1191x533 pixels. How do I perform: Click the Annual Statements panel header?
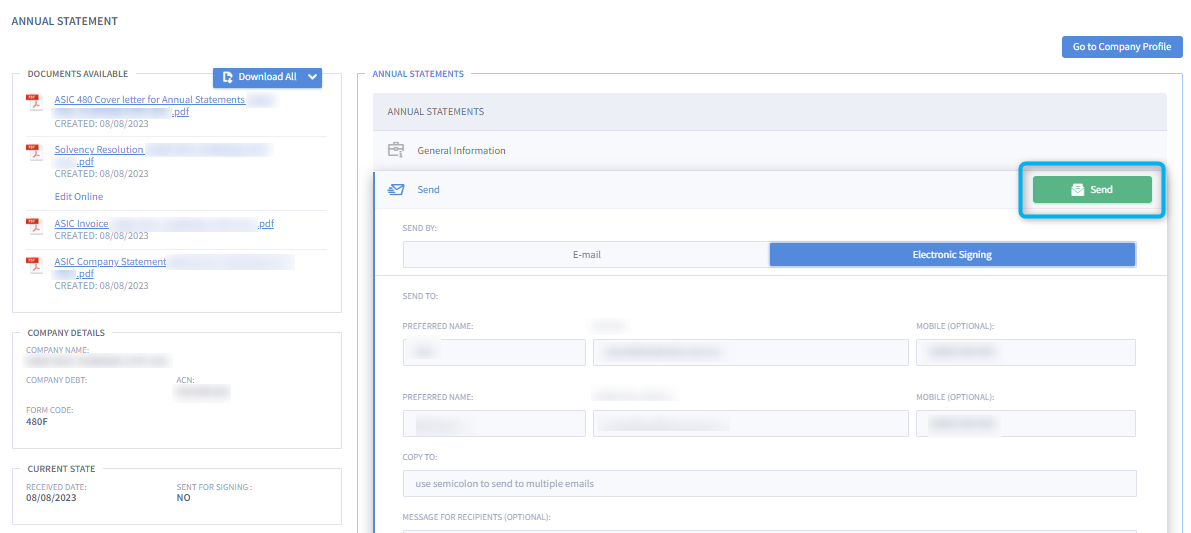pyautogui.click(x=769, y=112)
